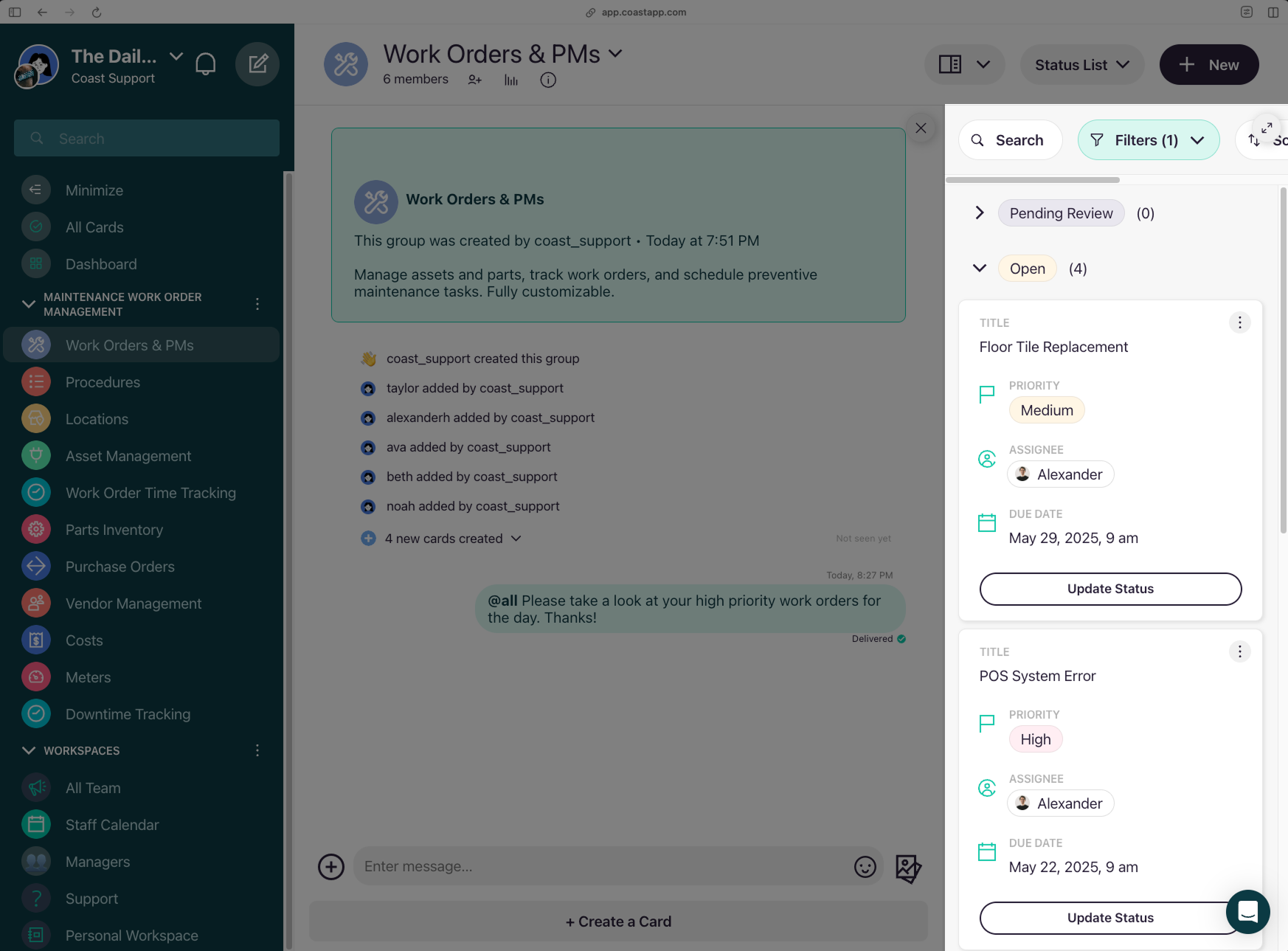Open the Status List dropdown
1288x951 pixels.
pyautogui.click(x=1082, y=64)
